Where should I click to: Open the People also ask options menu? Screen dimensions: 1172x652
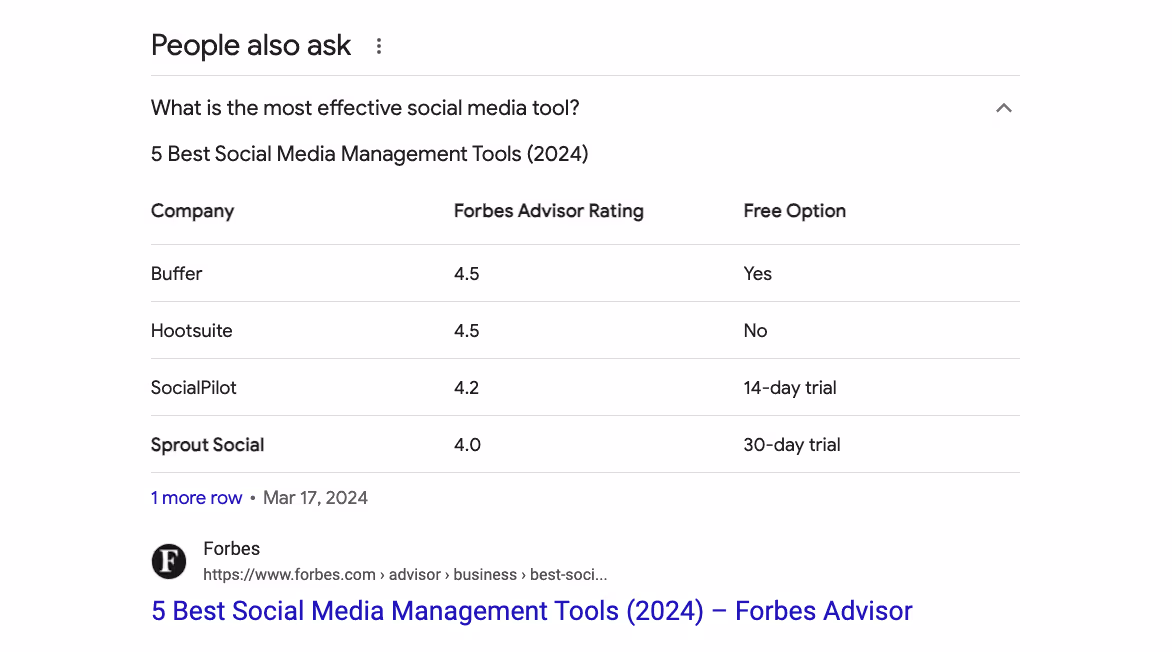[x=379, y=46]
